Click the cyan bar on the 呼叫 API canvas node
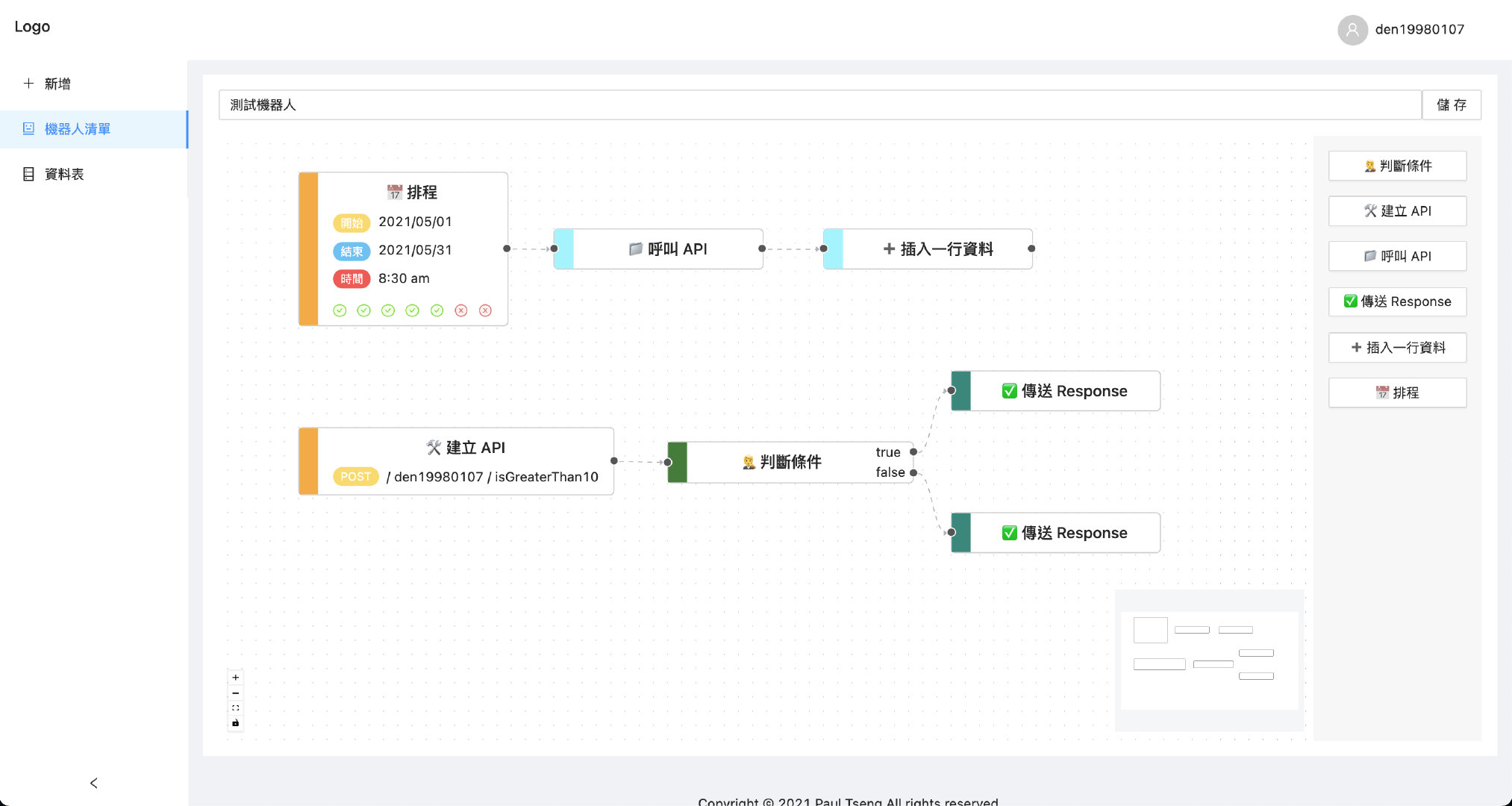The height and width of the screenshot is (806, 1512). pyautogui.click(x=563, y=249)
